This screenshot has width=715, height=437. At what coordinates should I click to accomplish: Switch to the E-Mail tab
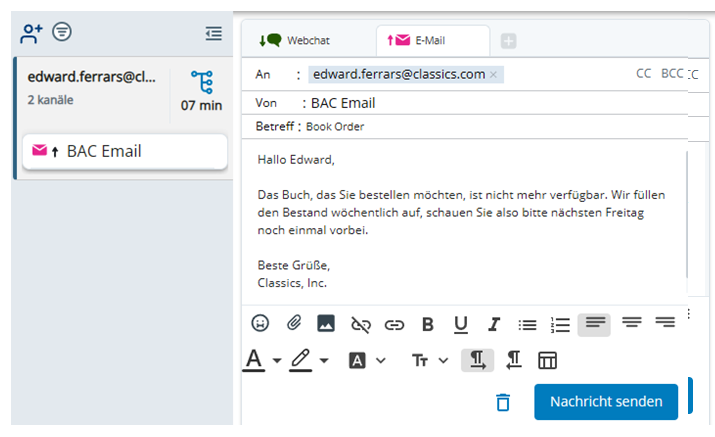pos(433,41)
